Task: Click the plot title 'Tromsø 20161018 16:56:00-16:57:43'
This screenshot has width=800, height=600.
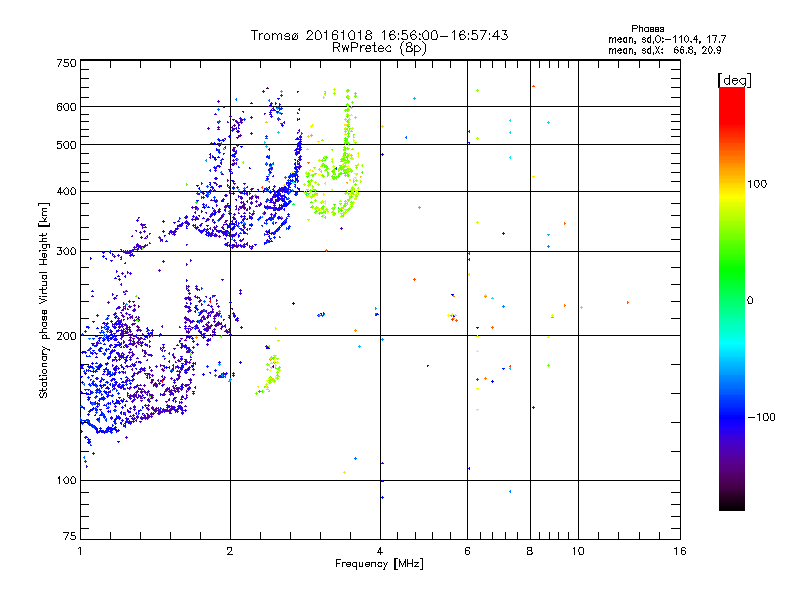Action: click(x=379, y=35)
